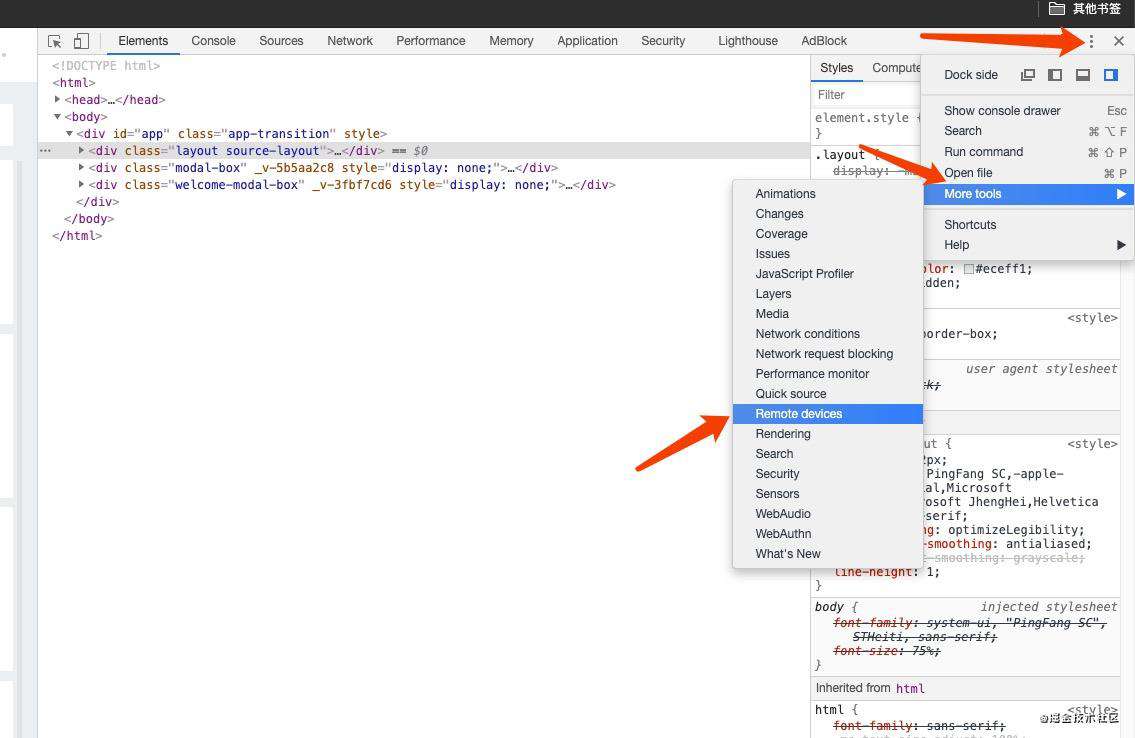Expand the head element node
Image resolution: width=1135 pixels, height=738 pixels.
point(57,99)
